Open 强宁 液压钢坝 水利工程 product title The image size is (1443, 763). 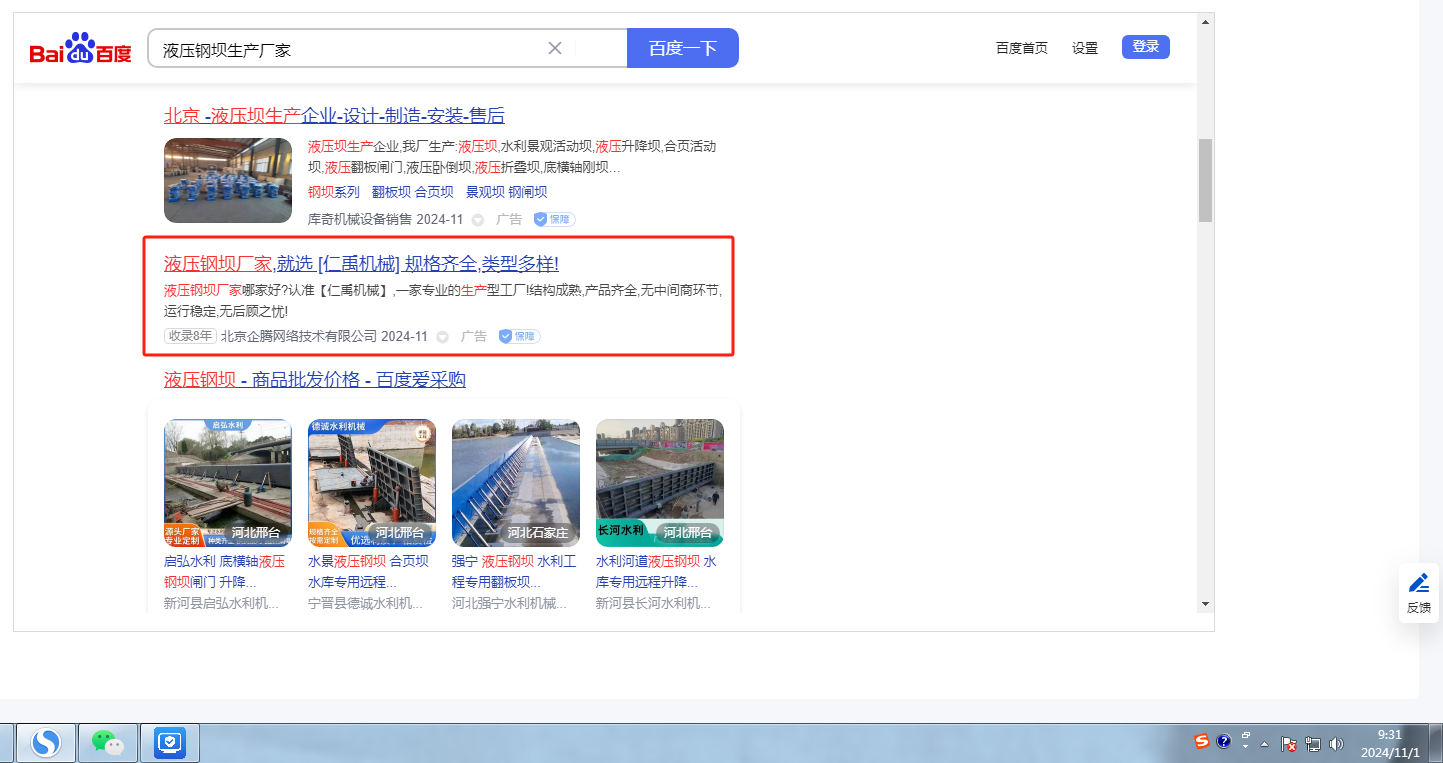[x=514, y=572]
